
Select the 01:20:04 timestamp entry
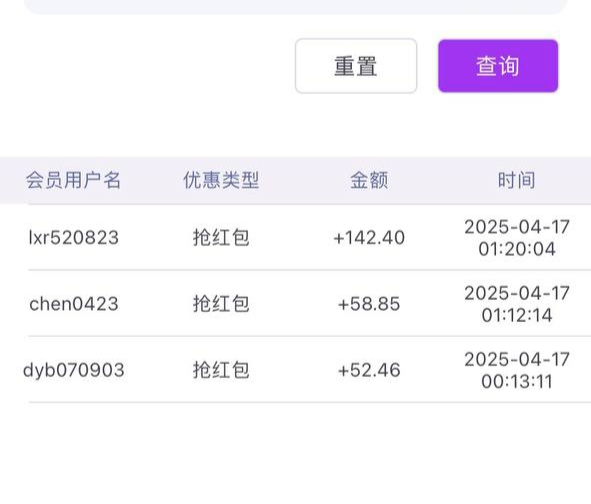point(517,238)
